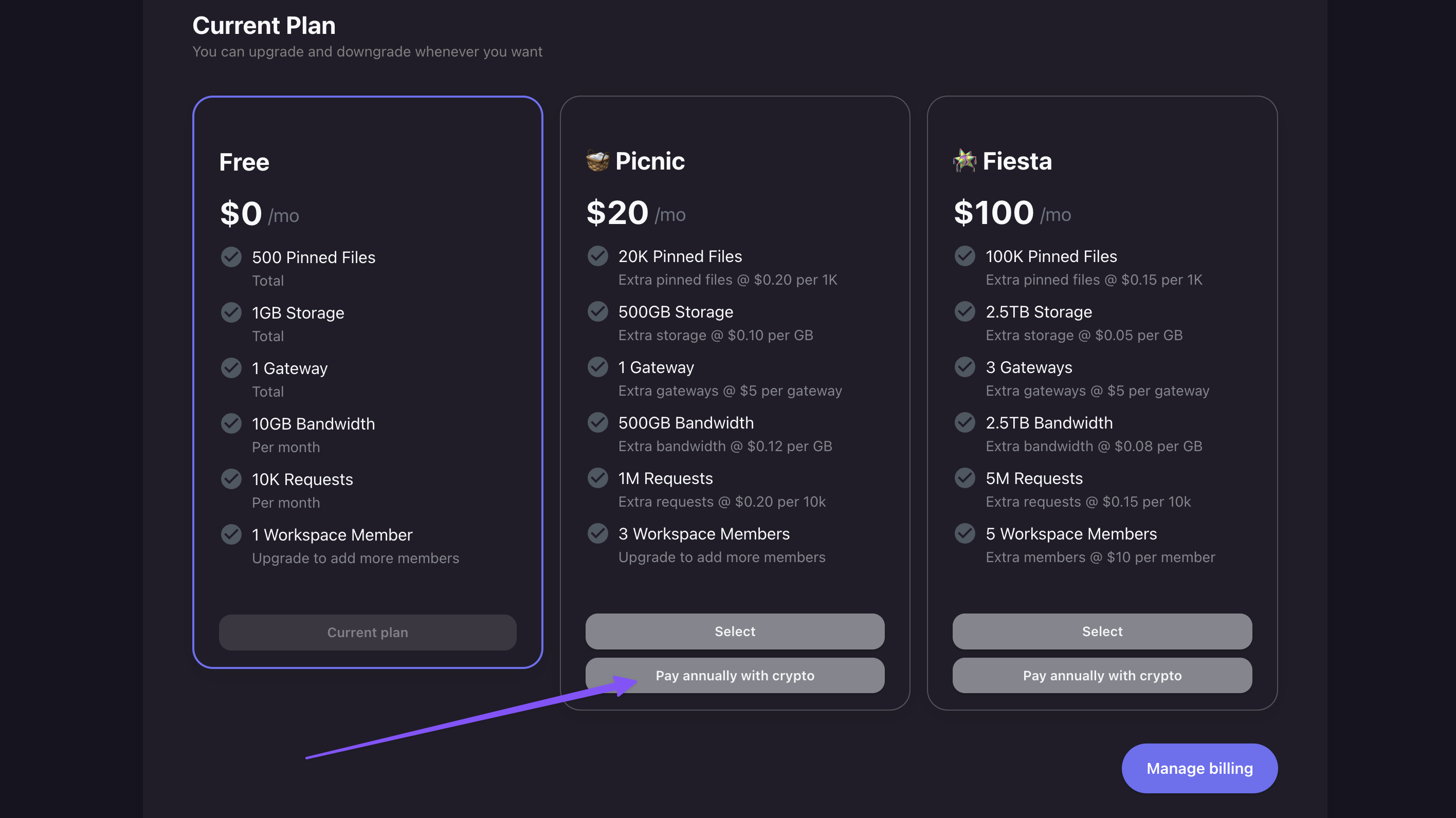Pay annually with crypto for Fiesta

pyautogui.click(x=1102, y=676)
